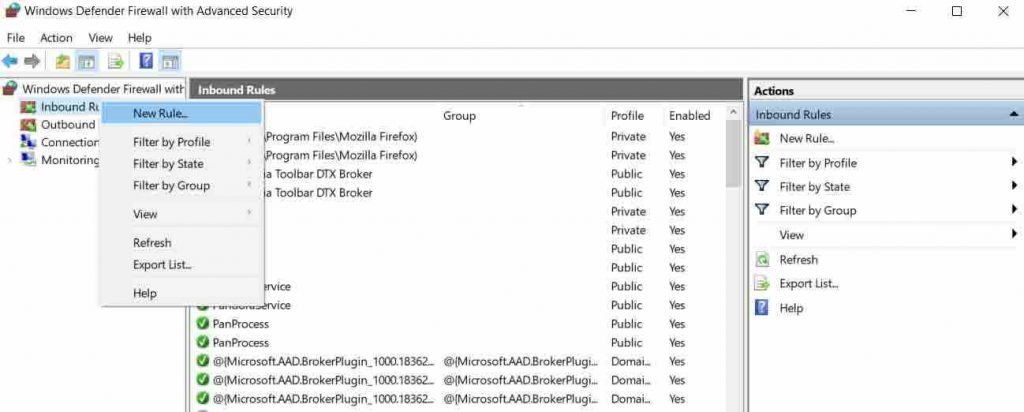This screenshot has height=412, width=1024.
Task: Click New Rule icon in Actions pane
Action: 761,138
